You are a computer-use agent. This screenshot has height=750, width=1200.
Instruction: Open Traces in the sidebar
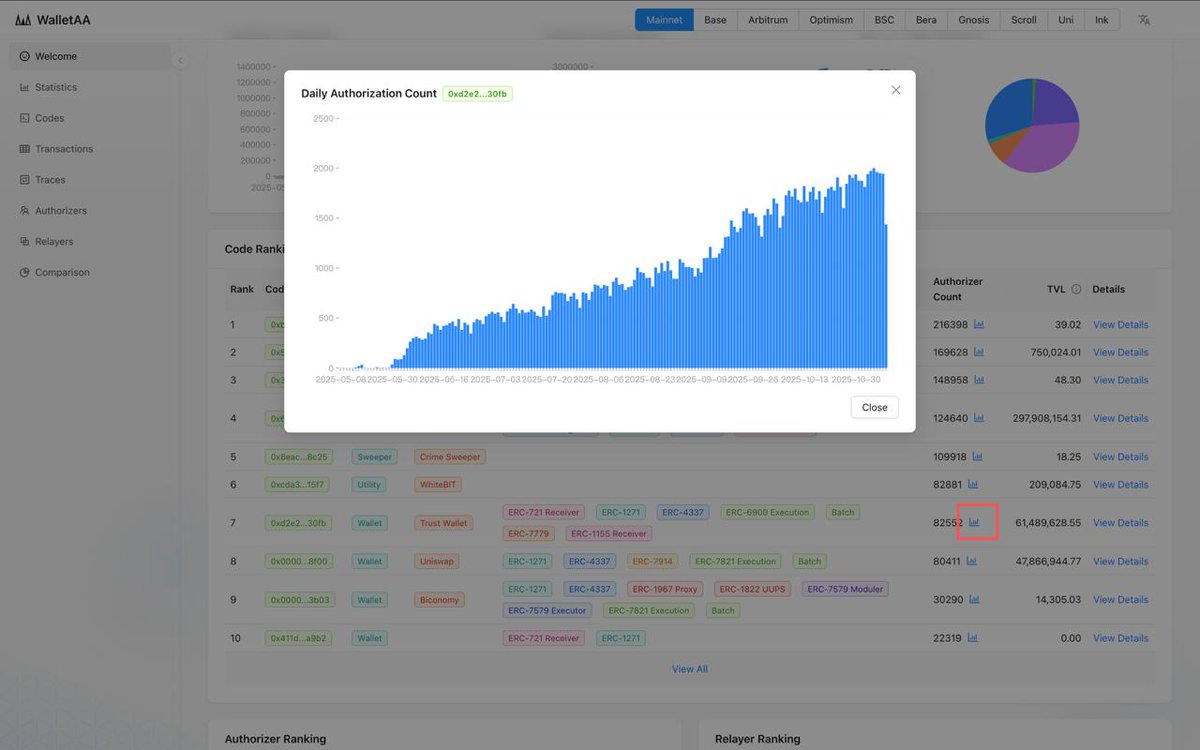tap(90, 180)
